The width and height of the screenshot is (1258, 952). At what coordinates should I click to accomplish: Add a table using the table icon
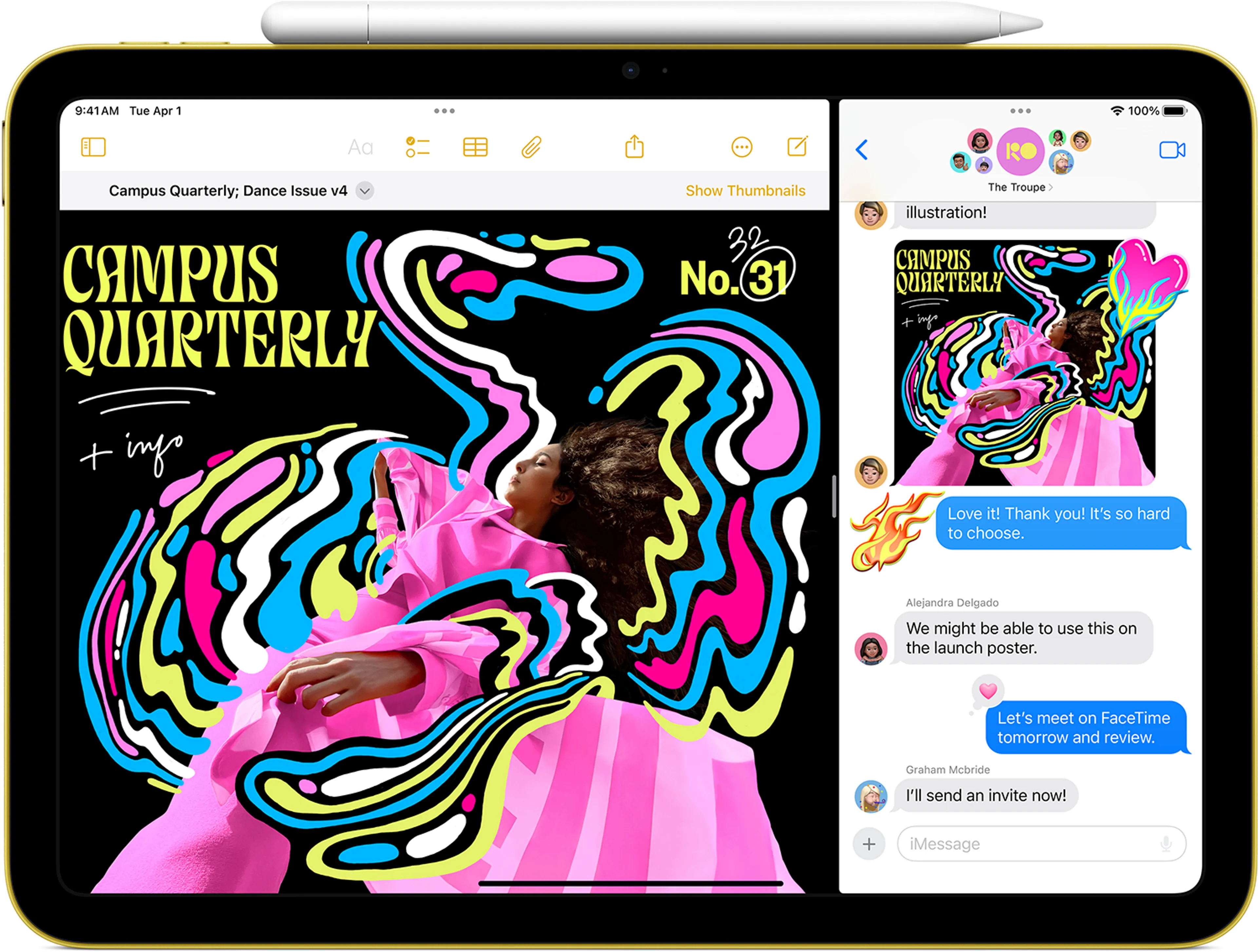[x=475, y=147]
